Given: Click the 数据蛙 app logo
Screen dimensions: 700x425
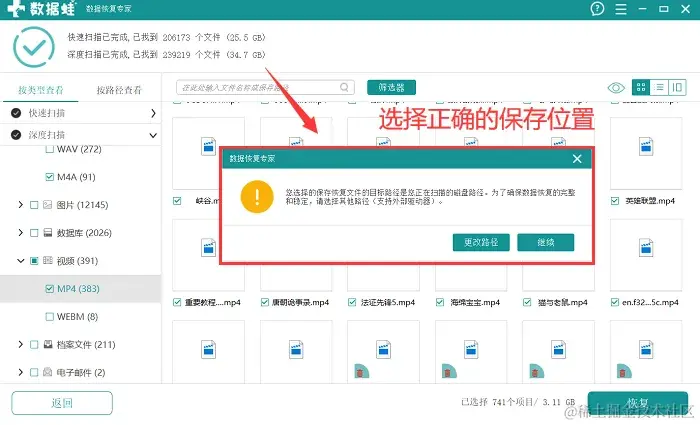Looking at the screenshot, I should (42, 8).
